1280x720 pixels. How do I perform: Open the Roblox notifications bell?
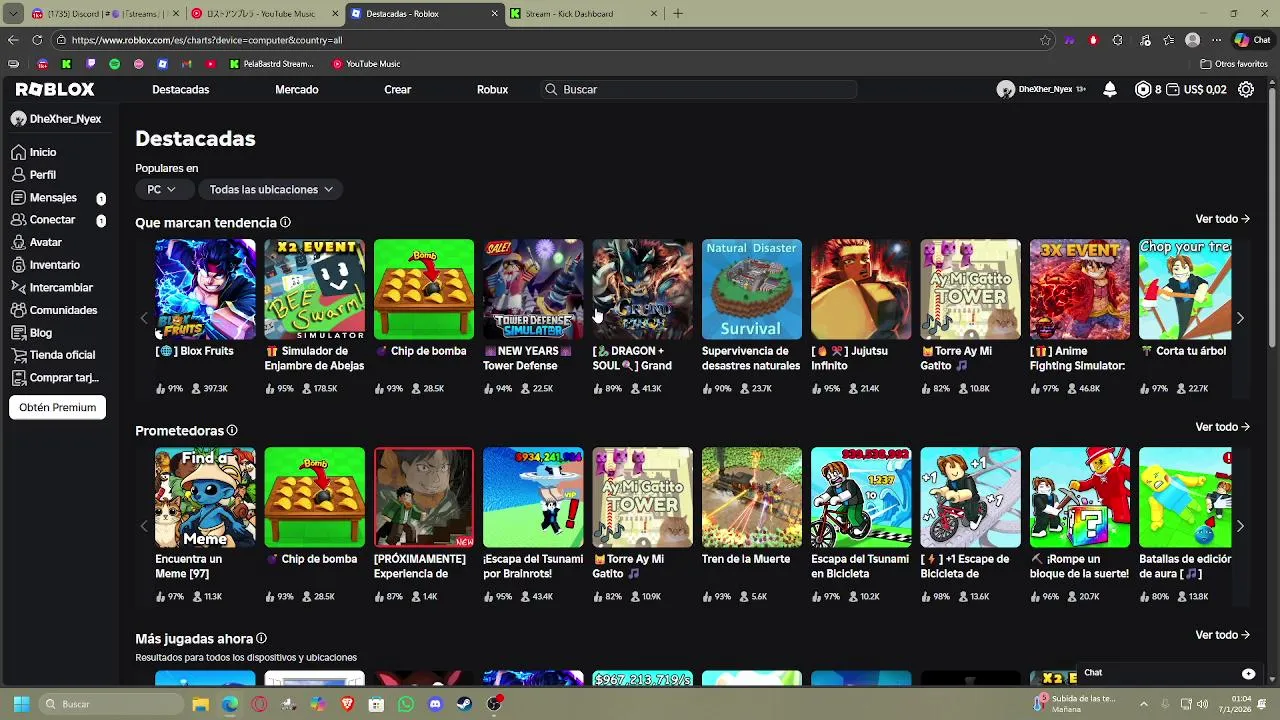coord(1110,90)
